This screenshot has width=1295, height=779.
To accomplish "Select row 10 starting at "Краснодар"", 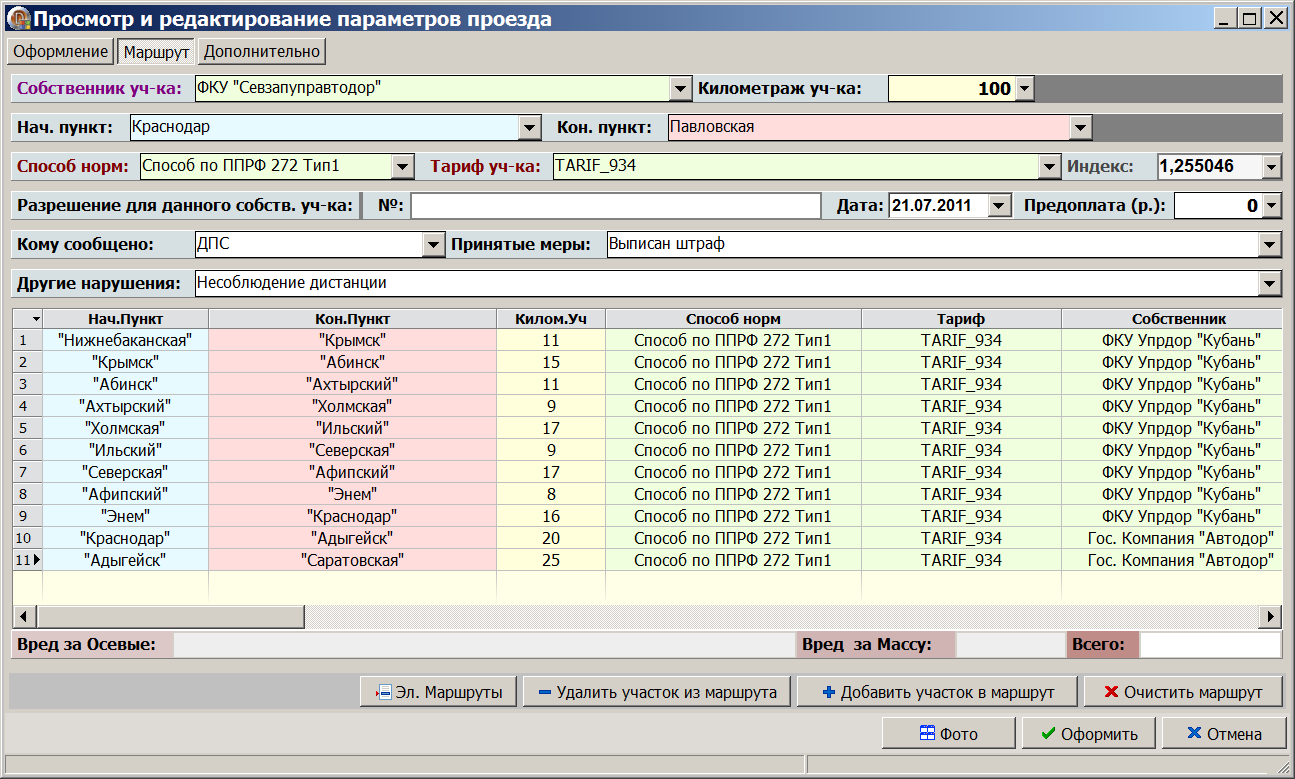I will tap(124, 538).
